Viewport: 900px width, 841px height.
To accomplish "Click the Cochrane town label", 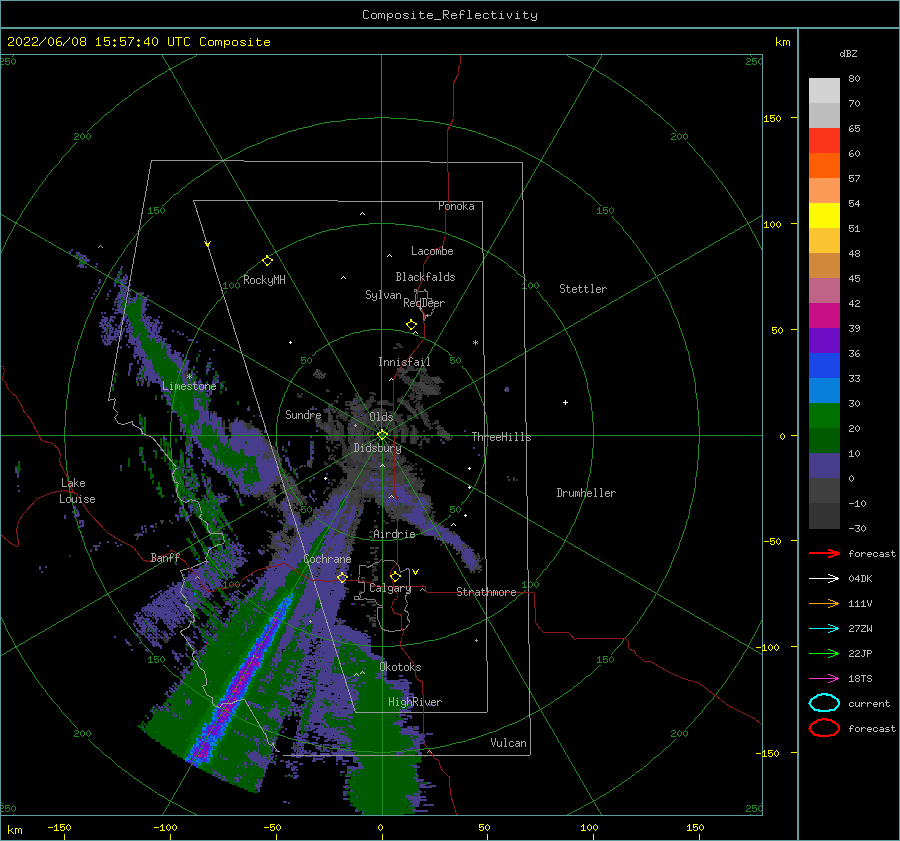I will 327,559.
